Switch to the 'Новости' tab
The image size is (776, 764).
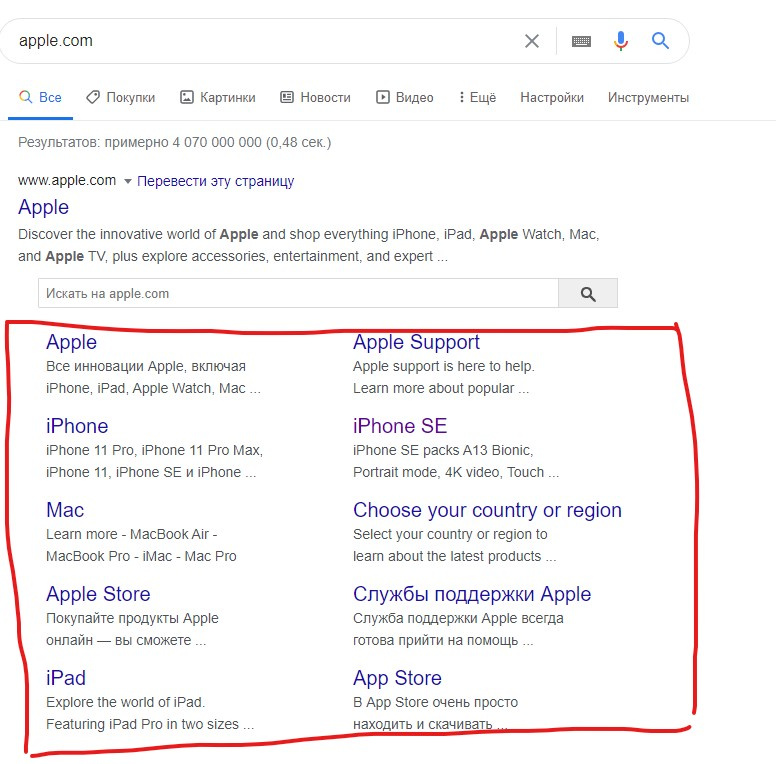[316, 97]
